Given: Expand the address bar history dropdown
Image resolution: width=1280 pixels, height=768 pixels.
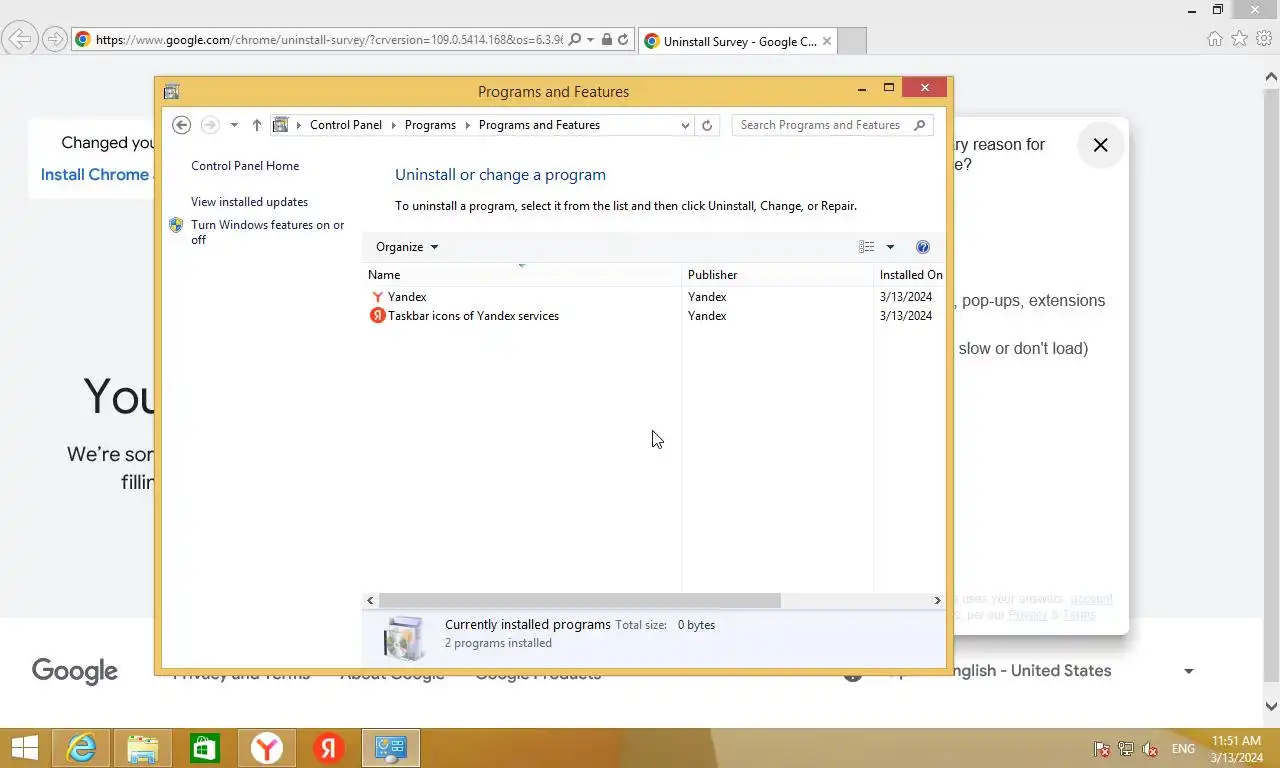Looking at the screenshot, I should tap(685, 125).
